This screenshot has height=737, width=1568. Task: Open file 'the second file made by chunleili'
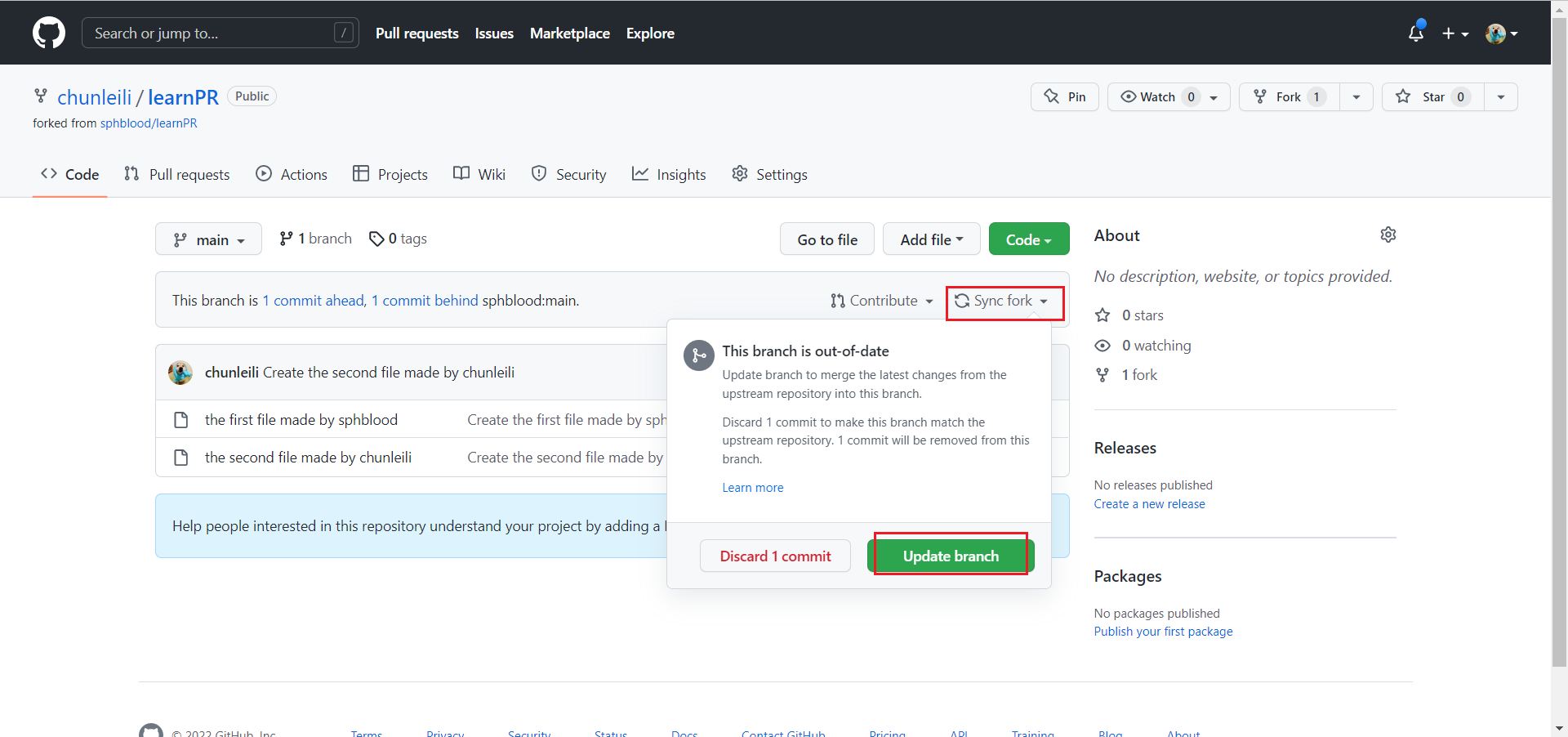point(308,458)
